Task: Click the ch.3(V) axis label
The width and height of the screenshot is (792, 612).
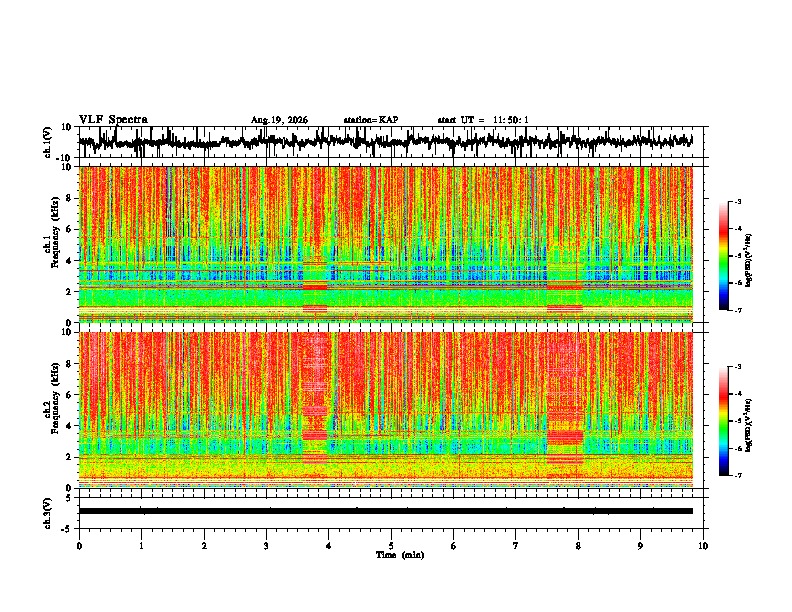Action: tap(48, 513)
